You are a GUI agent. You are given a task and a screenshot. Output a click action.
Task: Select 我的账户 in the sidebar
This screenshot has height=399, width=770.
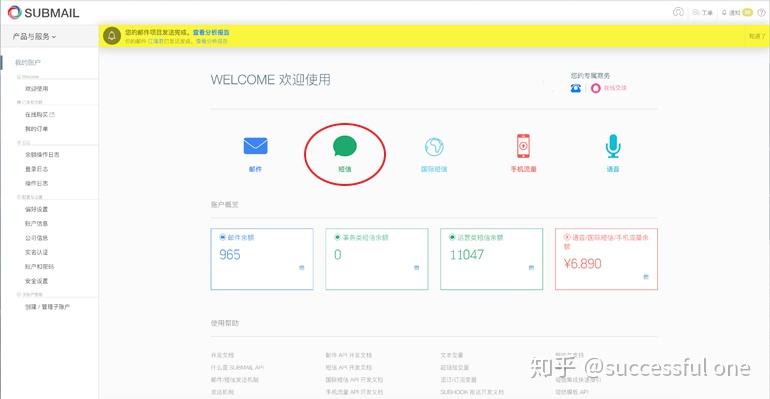(x=28, y=62)
